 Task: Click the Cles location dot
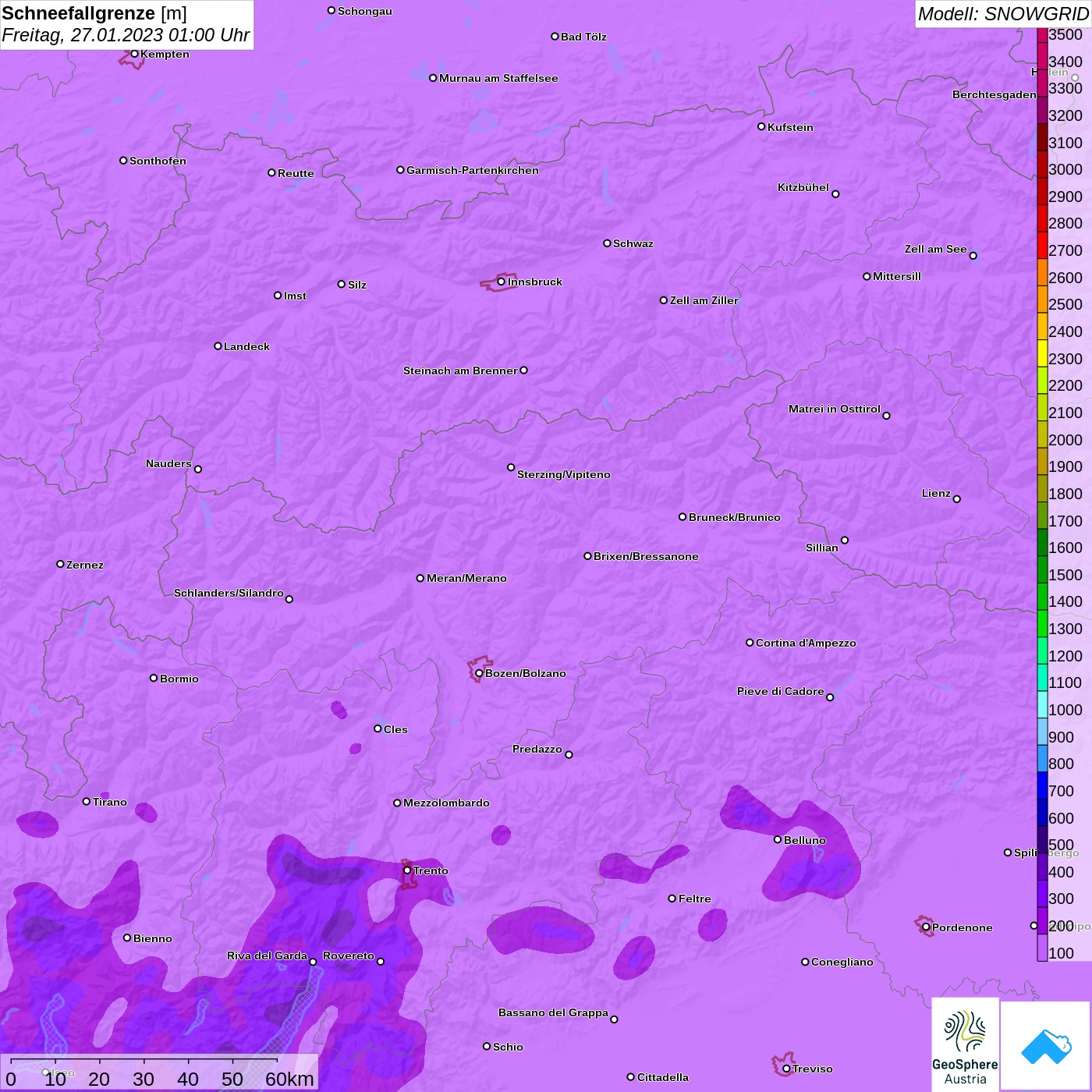click(x=378, y=729)
